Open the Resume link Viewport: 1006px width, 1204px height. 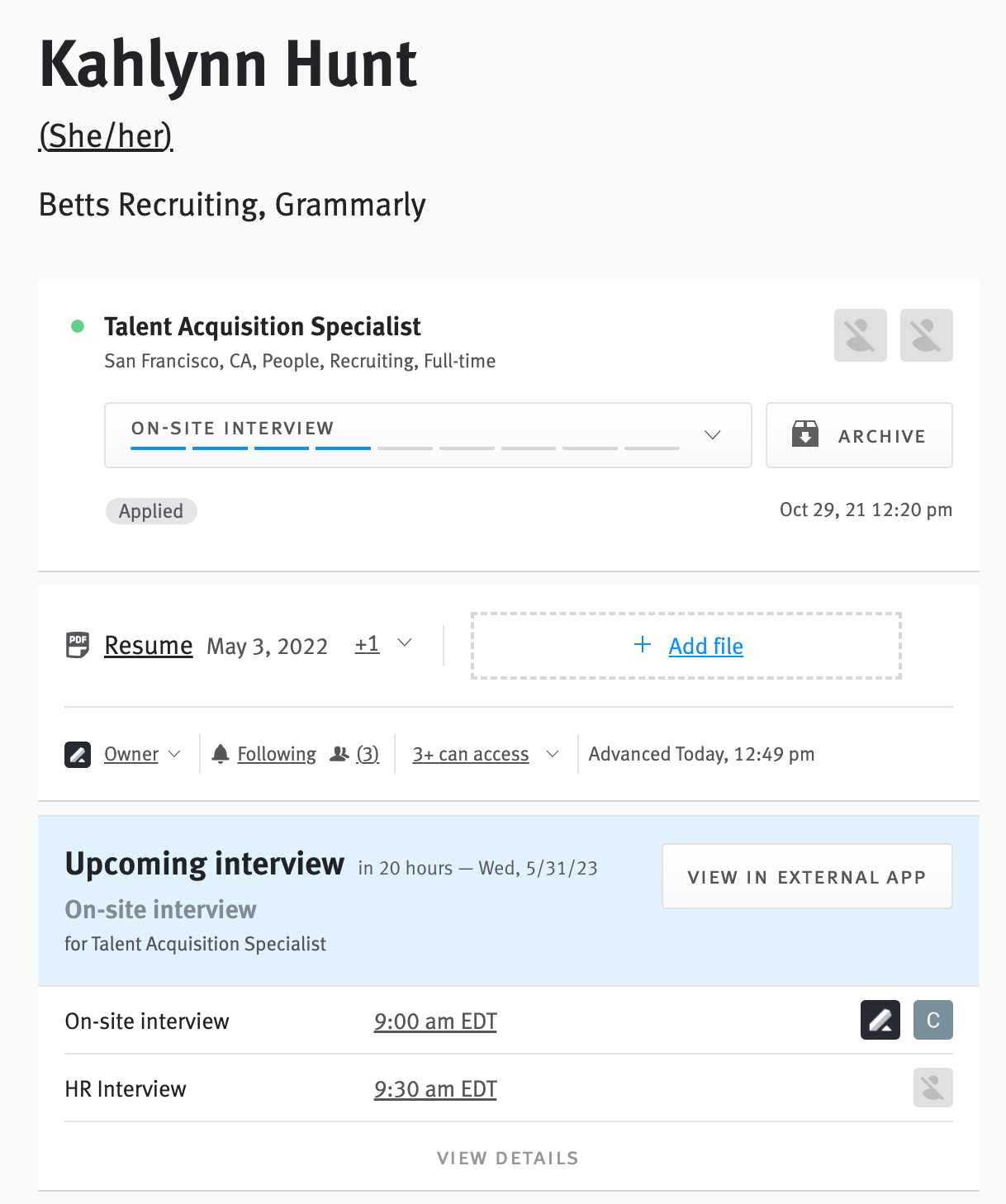[149, 646]
